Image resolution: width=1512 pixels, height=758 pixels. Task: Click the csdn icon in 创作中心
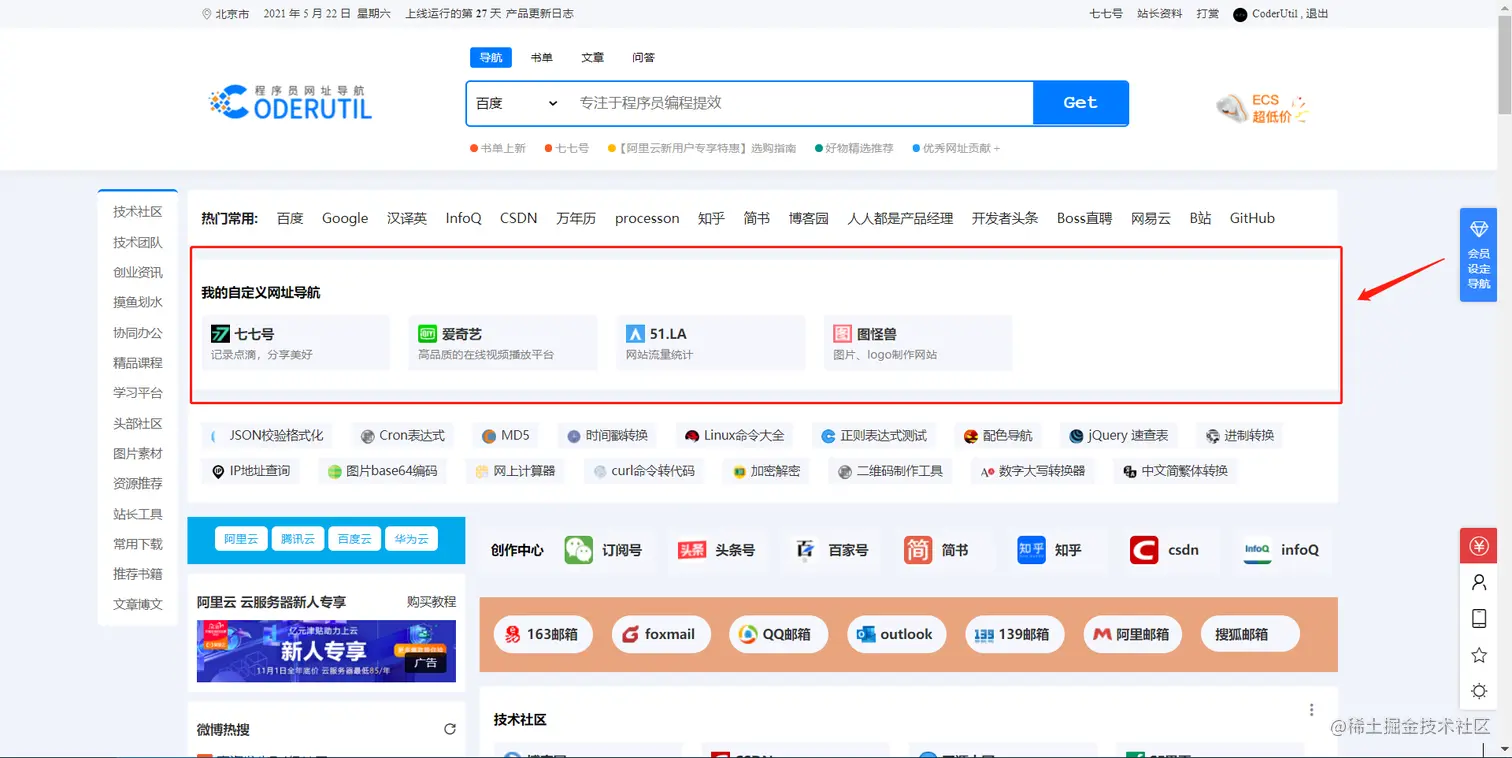1144,550
